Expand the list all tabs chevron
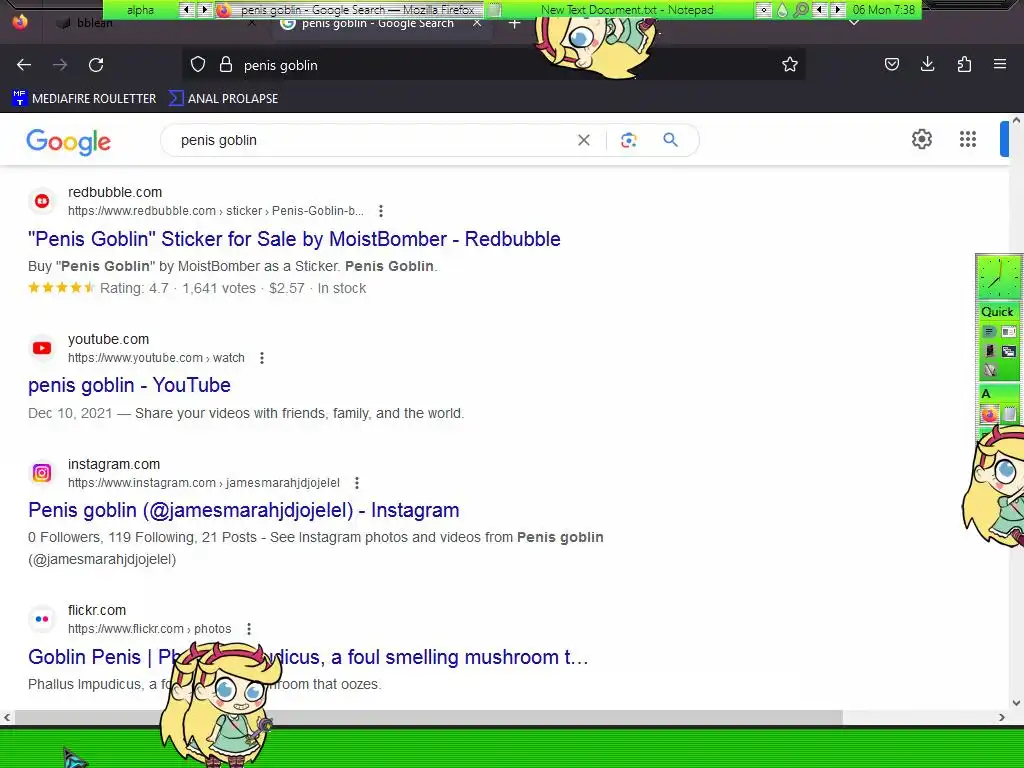Viewport: 1024px width, 768px height. tap(854, 24)
